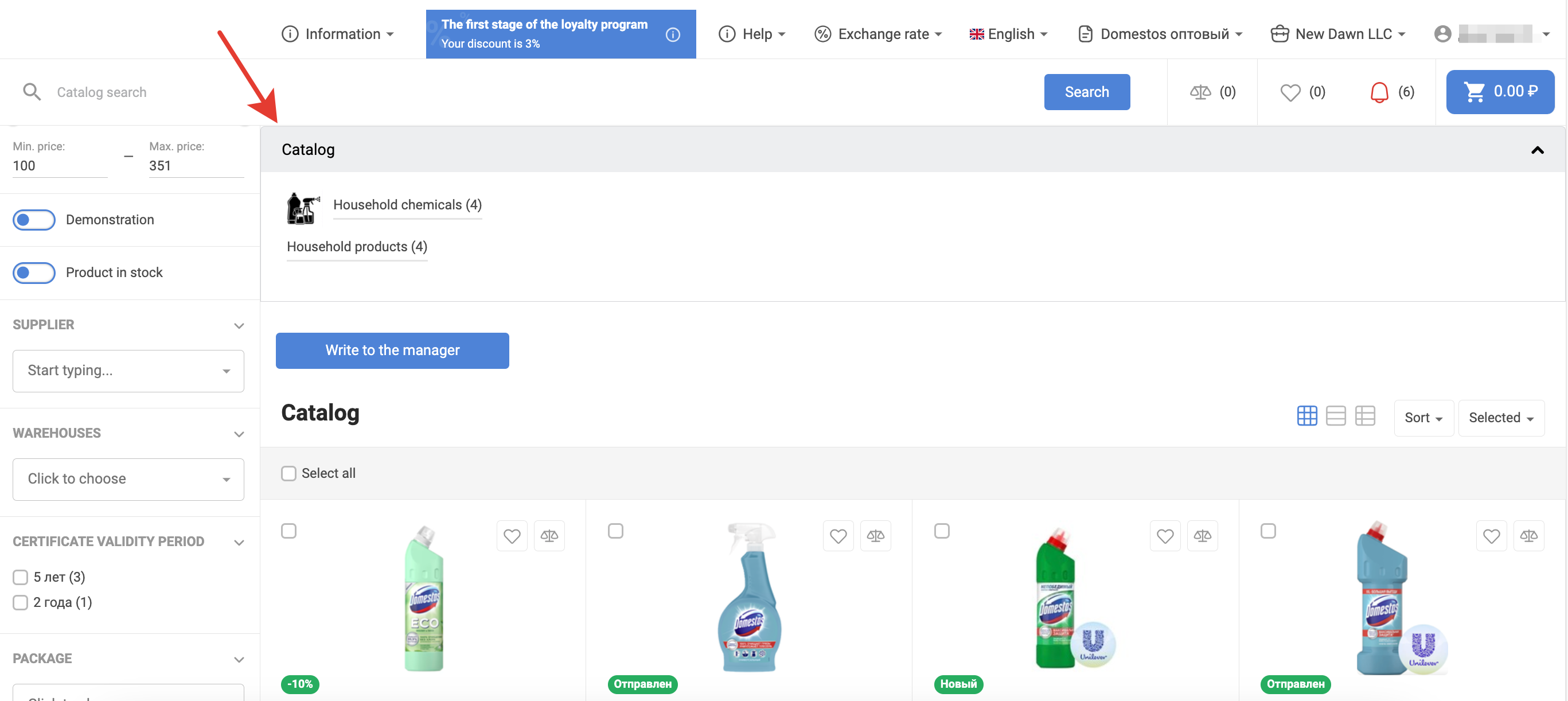This screenshot has width=1568, height=701.
Task: Expand the Warehouses Click to choose dropdown
Action: [x=128, y=478]
